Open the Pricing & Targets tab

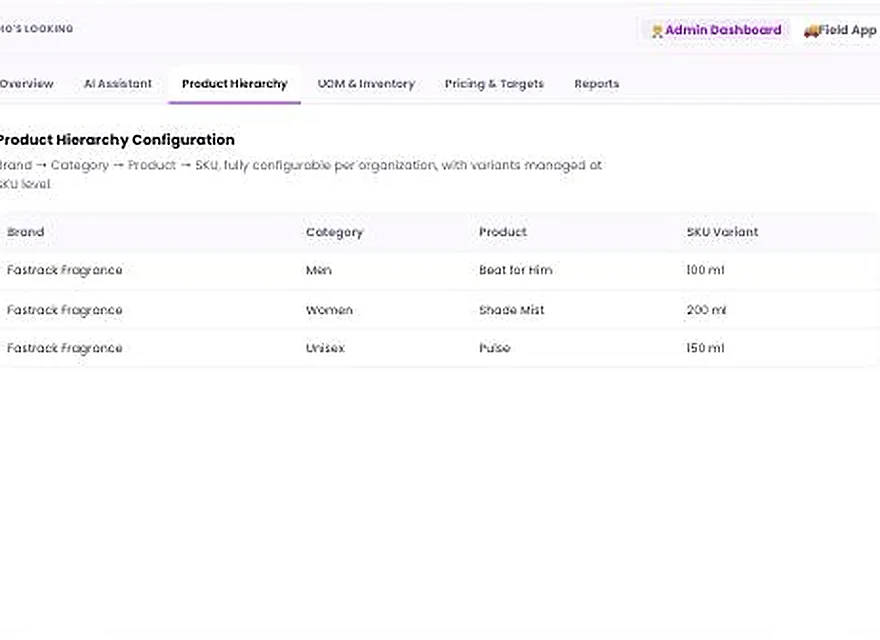pyautogui.click(x=494, y=84)
